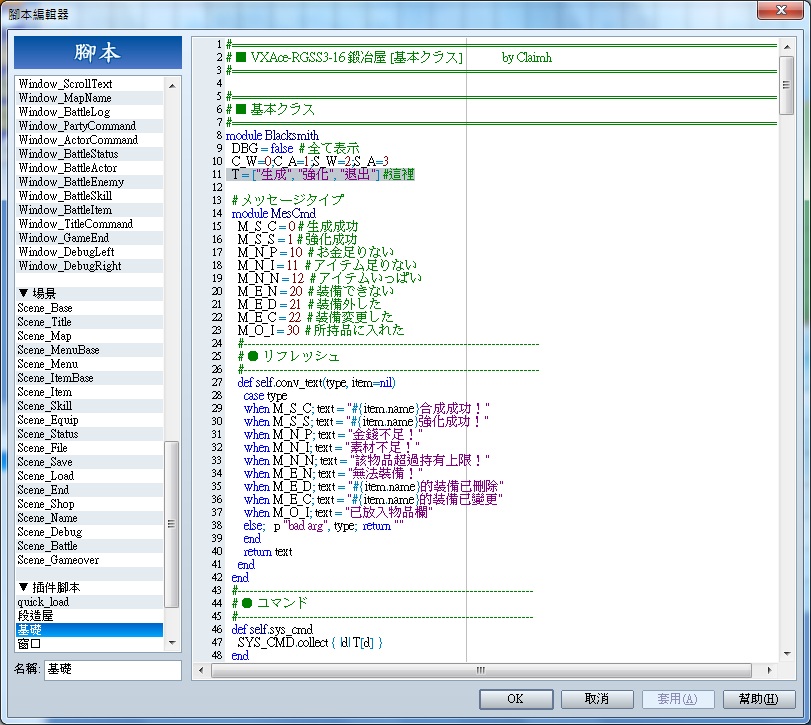811x725 pixels.
Task: Click the script list vertical scrollbar thumb
Action: [172, 524]
